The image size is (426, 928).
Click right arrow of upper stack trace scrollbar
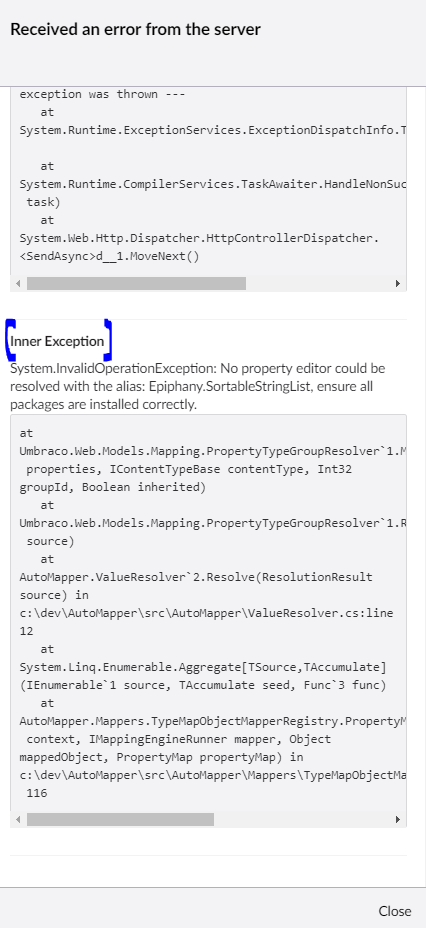[398, 283]
